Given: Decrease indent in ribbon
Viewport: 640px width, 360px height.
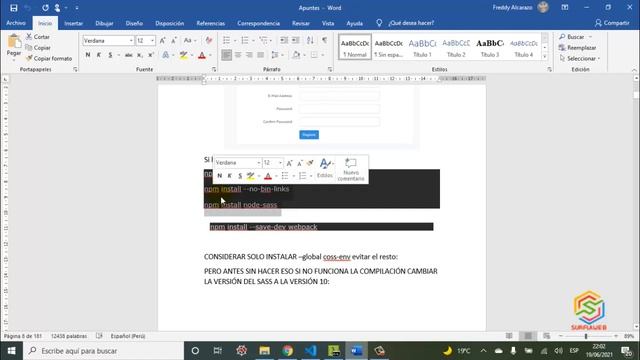Looking at the screenshot, I should point(284,40).
